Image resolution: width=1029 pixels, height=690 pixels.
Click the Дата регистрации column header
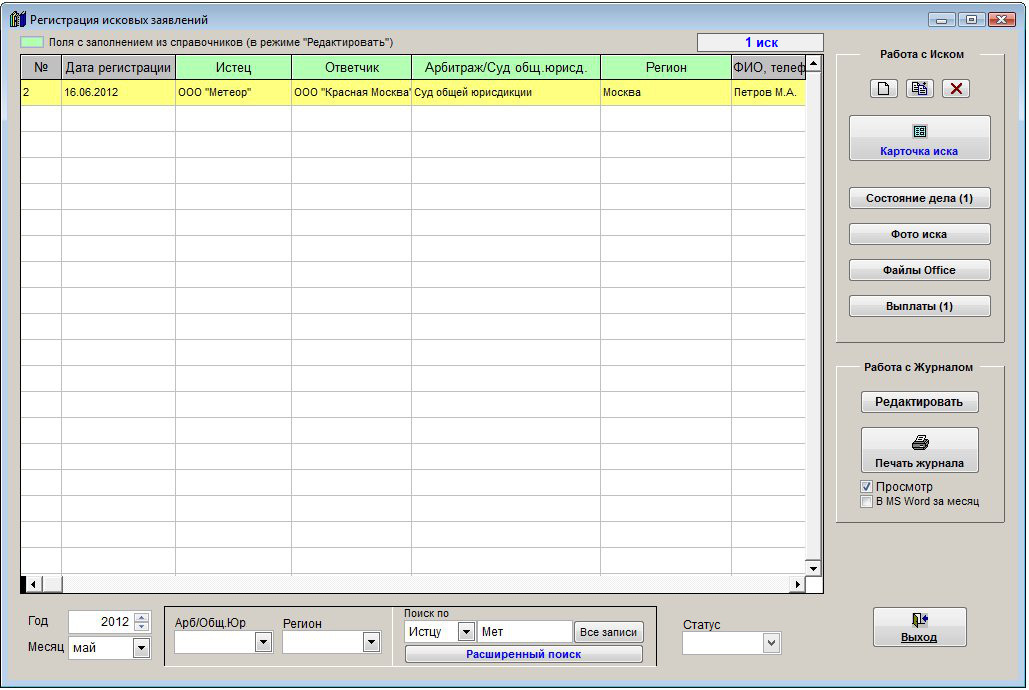(118, 67)
